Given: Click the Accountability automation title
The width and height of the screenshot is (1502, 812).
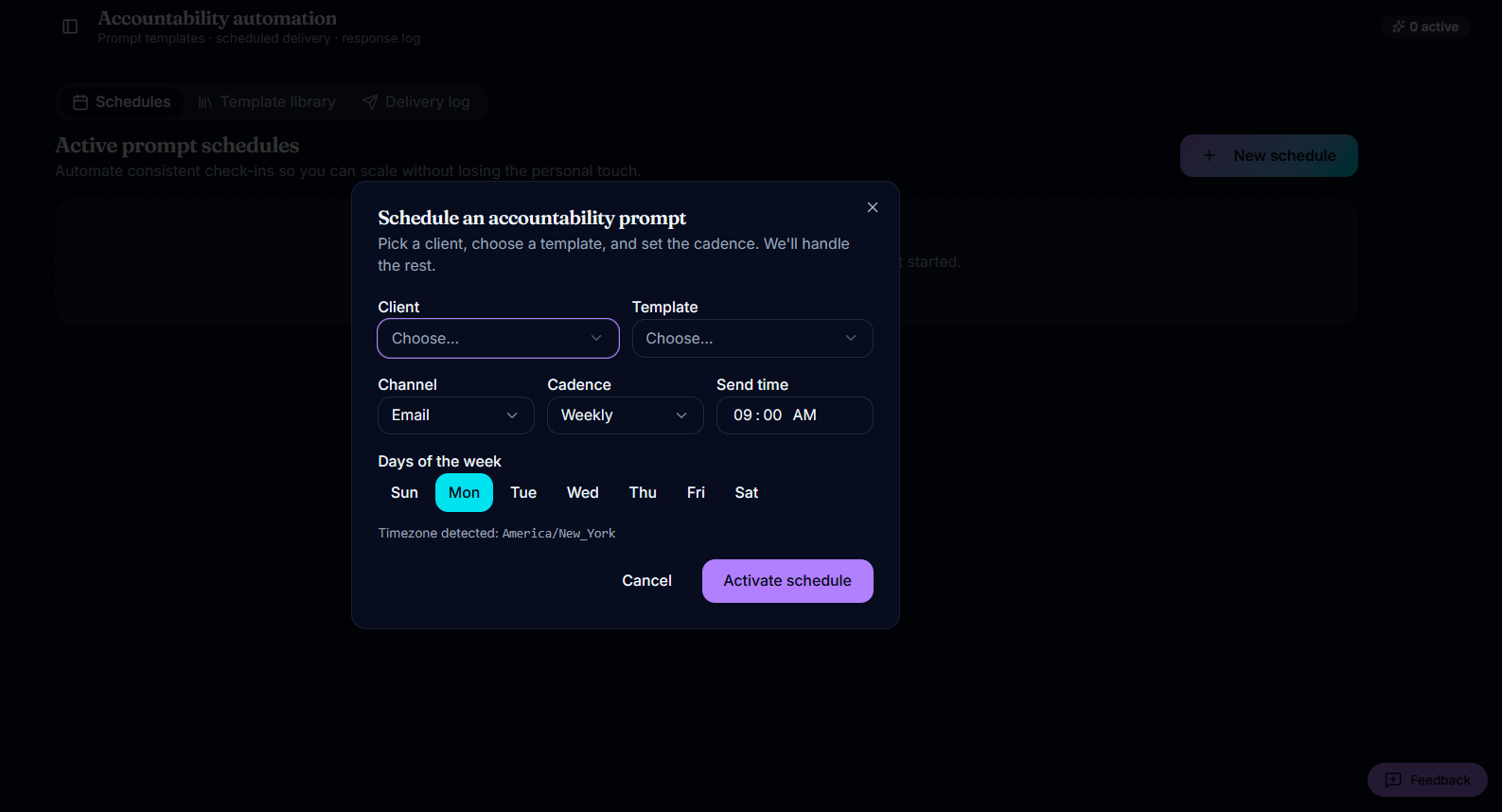Looking at the screenshot, I should (x=217, y=18).
